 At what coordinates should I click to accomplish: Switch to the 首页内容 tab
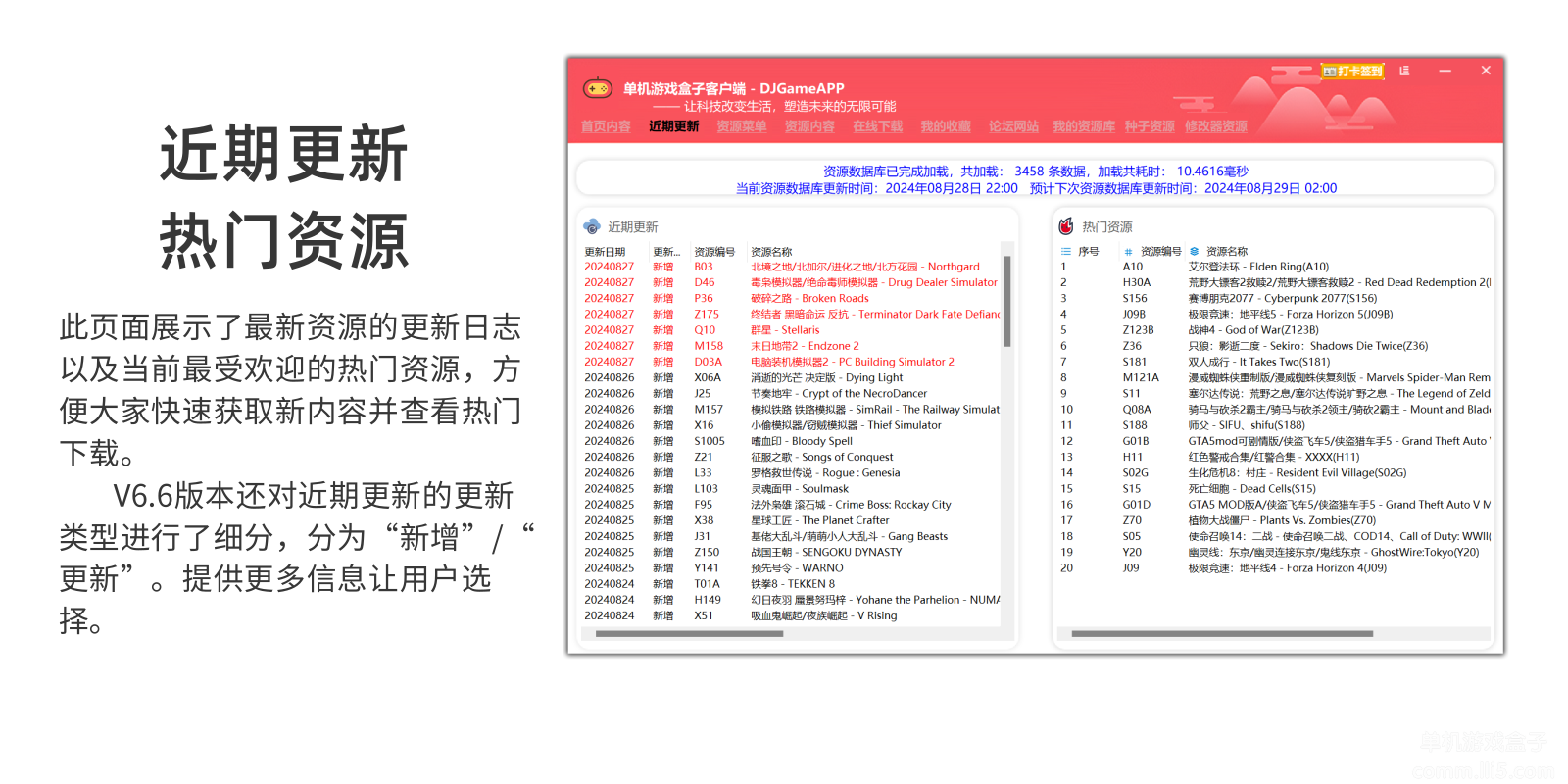pyautogui.click(x=606, y=126)
